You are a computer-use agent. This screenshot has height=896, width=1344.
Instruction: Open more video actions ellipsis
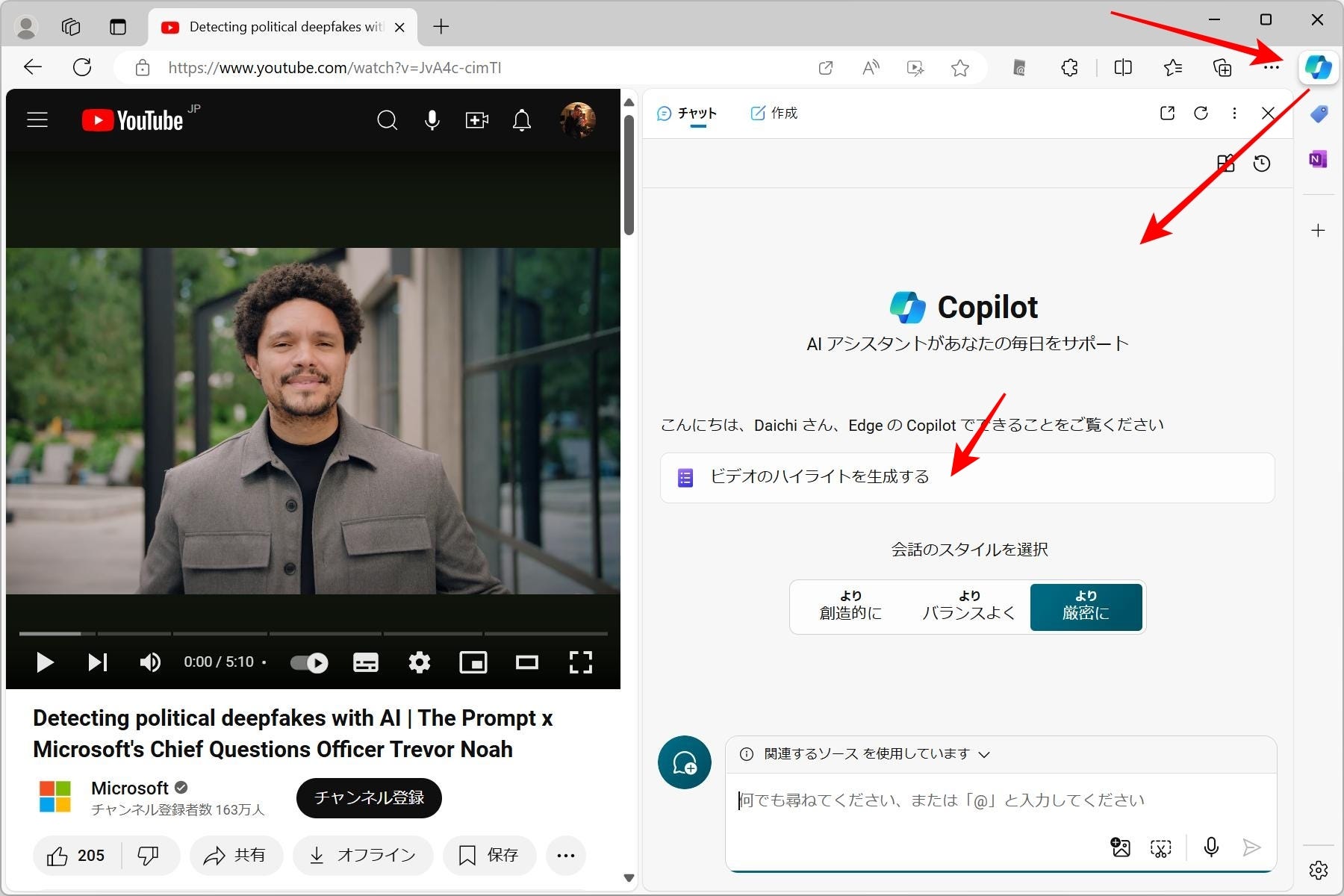point(566,856)
